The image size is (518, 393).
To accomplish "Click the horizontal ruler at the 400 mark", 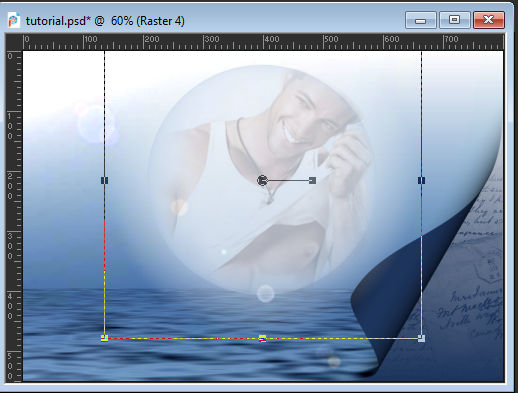I will click(x=263, y=42).
